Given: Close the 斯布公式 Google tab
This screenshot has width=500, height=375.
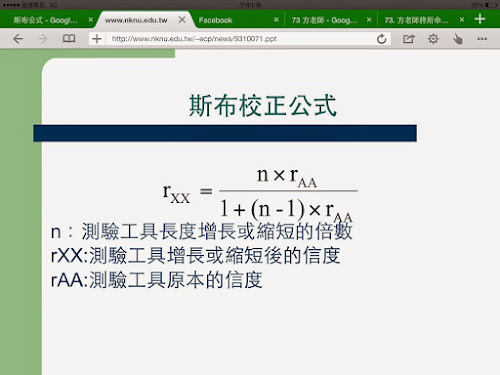Looking at the screenshot, I should 91,20.
